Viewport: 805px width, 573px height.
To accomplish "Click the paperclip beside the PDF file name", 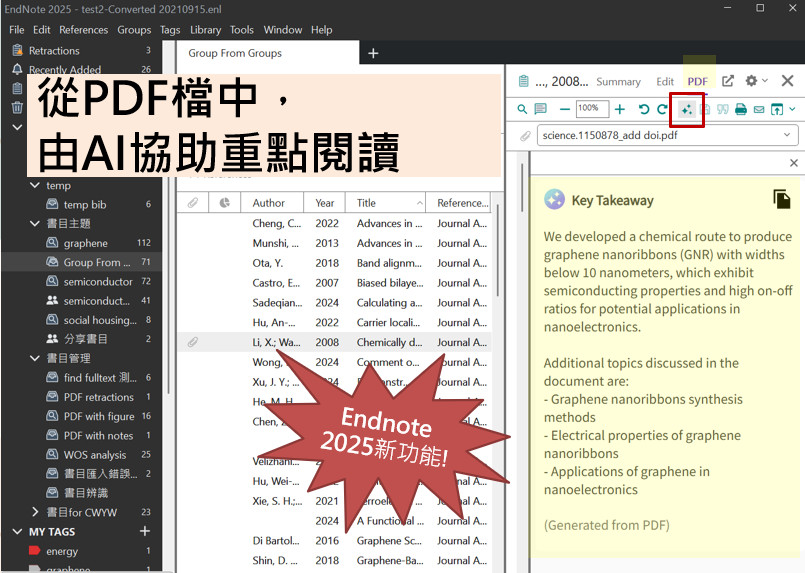I will click(525, 136).
